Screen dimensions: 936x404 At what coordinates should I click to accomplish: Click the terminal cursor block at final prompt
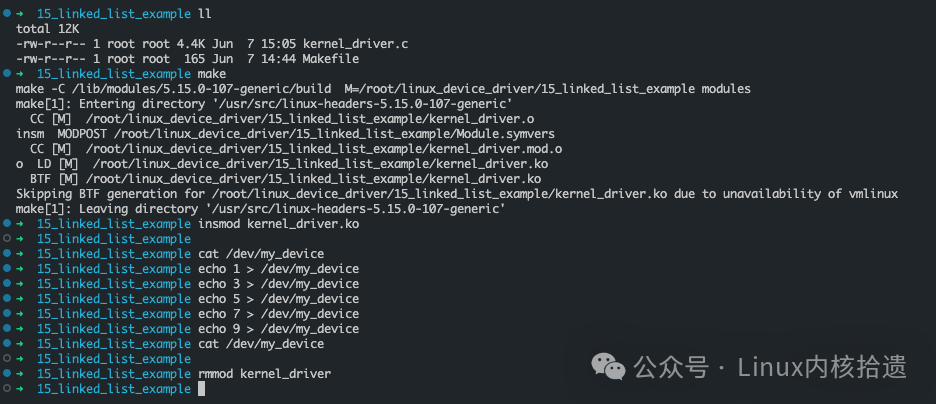point(202,389)
